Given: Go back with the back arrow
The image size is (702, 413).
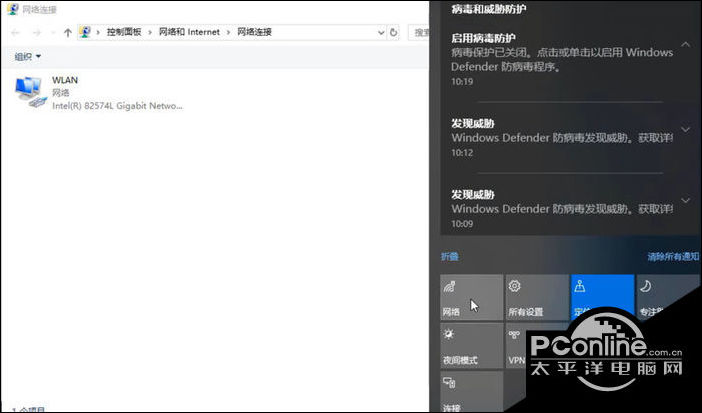Looking at the screenshot, I should [x=15, y=32].
